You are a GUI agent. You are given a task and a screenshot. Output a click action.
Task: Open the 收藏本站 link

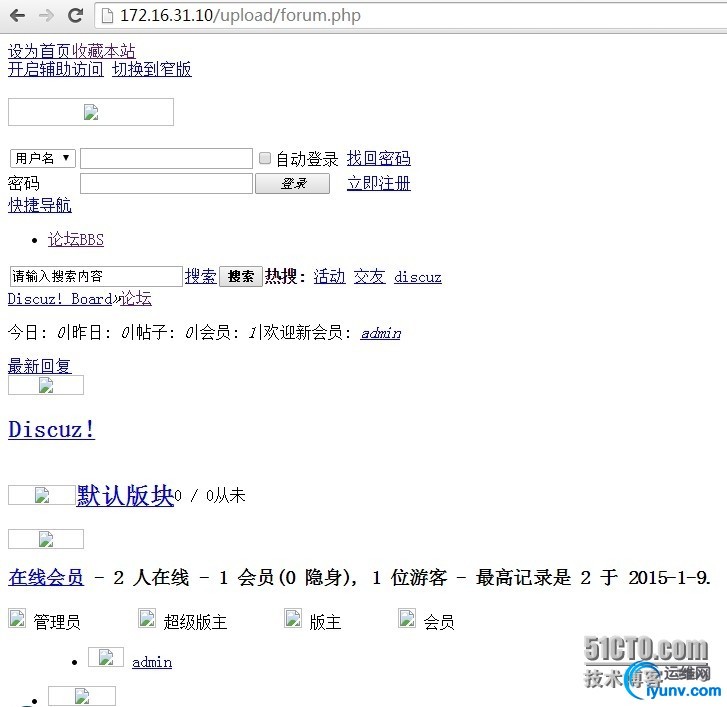pos(103,51)
